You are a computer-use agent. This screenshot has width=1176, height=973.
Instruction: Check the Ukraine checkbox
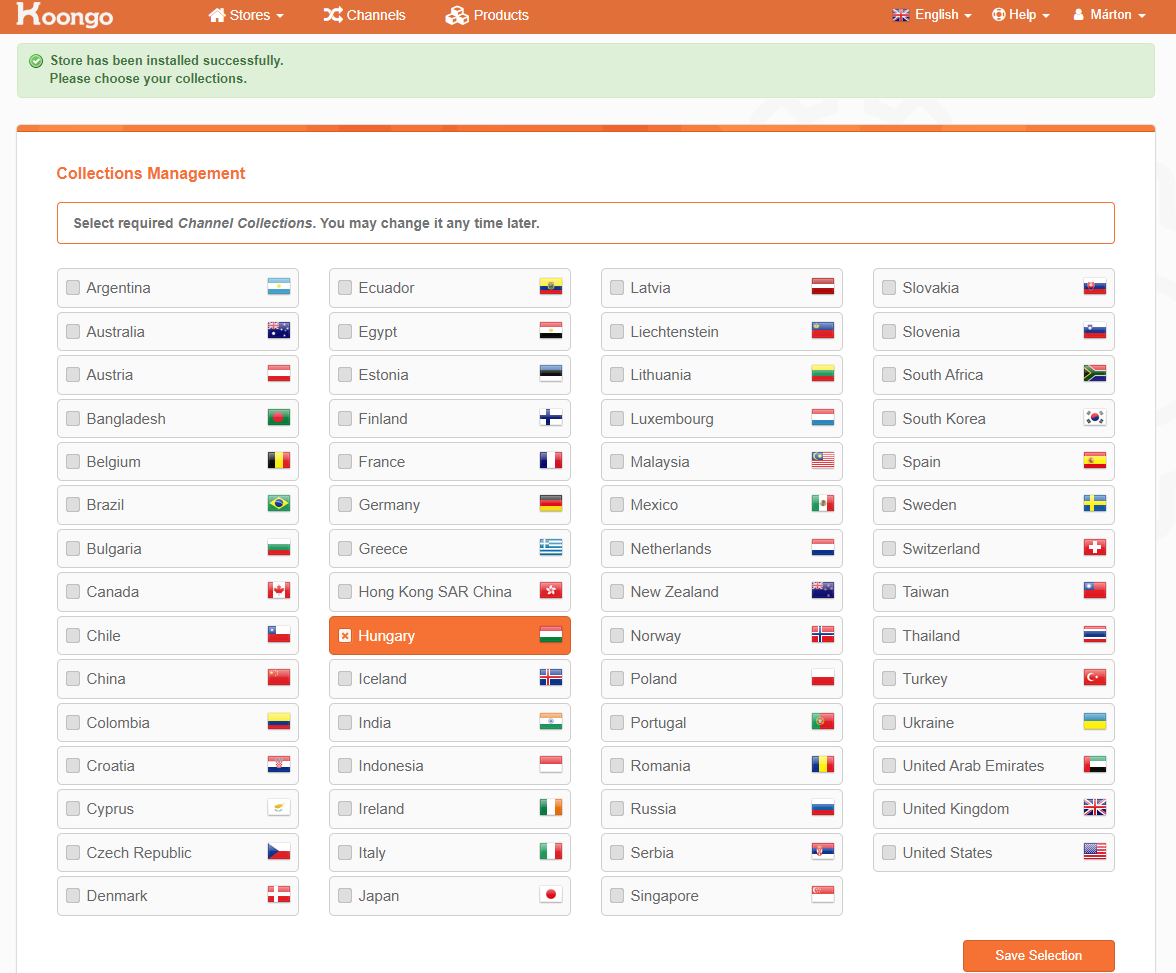(889, 722)
